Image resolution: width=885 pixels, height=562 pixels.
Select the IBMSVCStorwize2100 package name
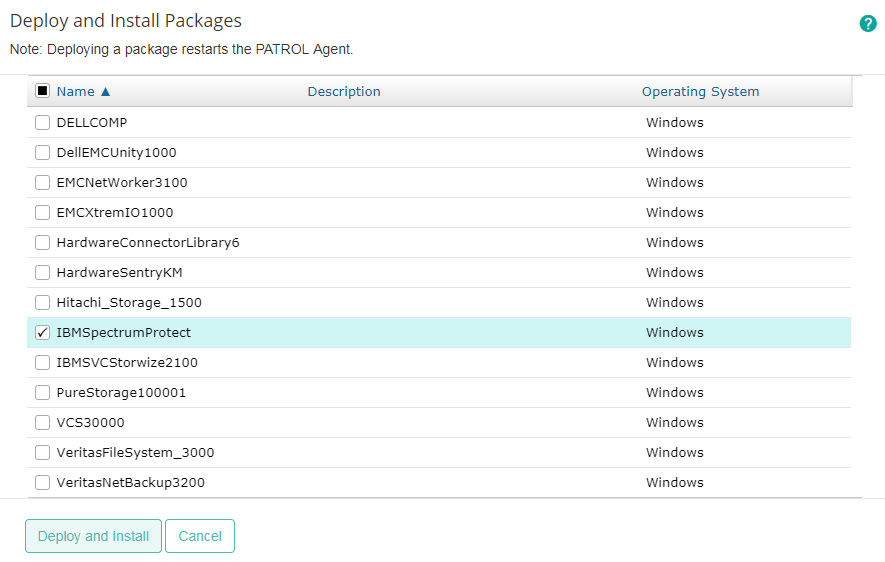tap(127, 362)
